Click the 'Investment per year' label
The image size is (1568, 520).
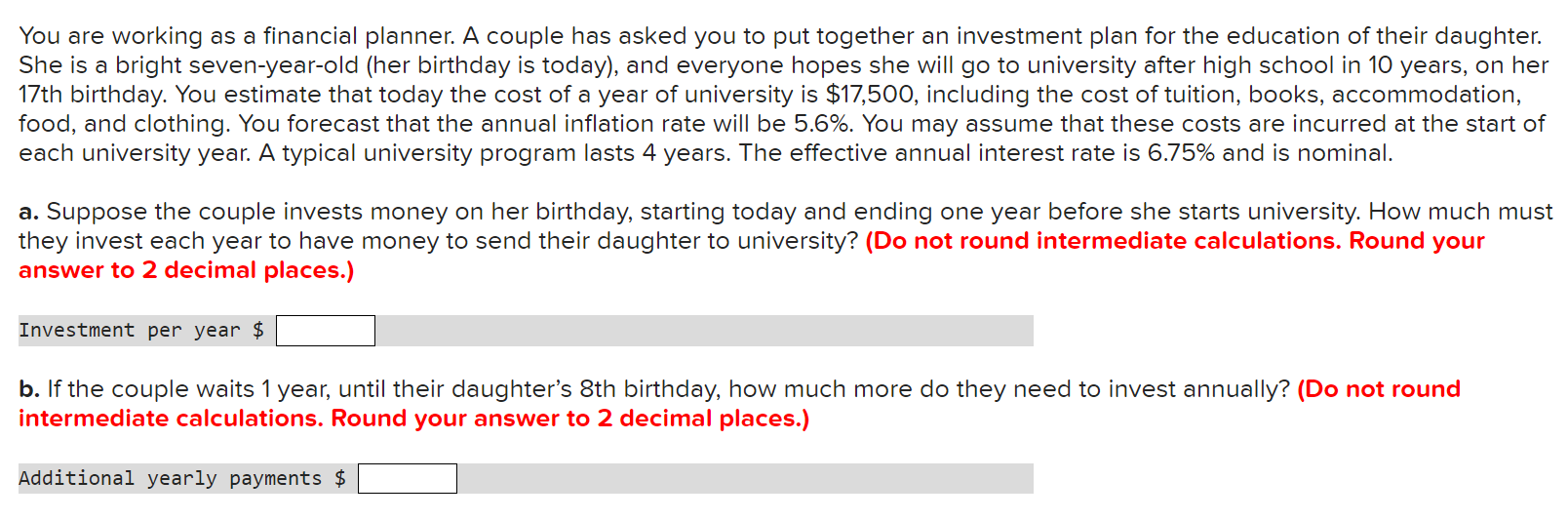click(x=129, y=331)
